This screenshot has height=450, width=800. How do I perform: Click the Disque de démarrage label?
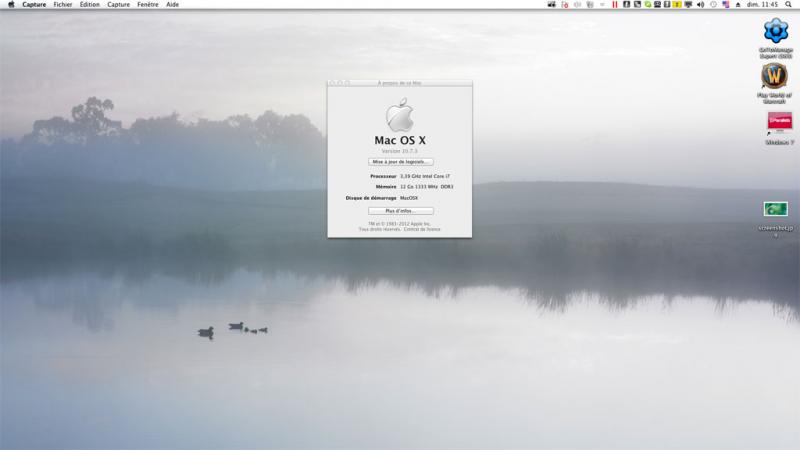click(371, 198)
